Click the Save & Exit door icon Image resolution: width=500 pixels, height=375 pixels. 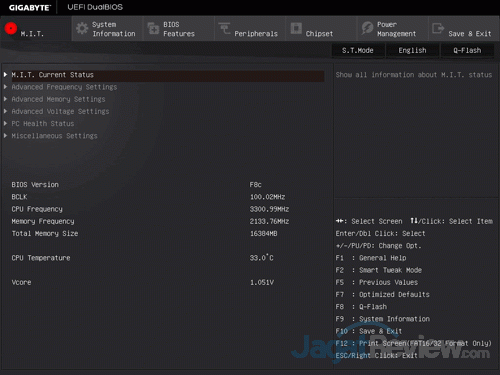438,29
